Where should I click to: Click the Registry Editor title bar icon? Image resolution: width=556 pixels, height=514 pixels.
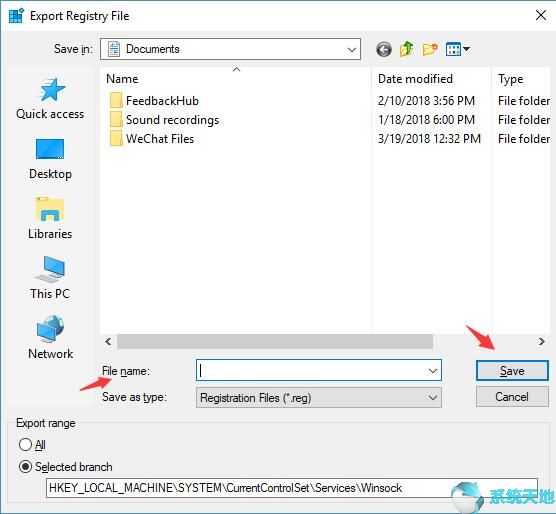pos(16,16)
